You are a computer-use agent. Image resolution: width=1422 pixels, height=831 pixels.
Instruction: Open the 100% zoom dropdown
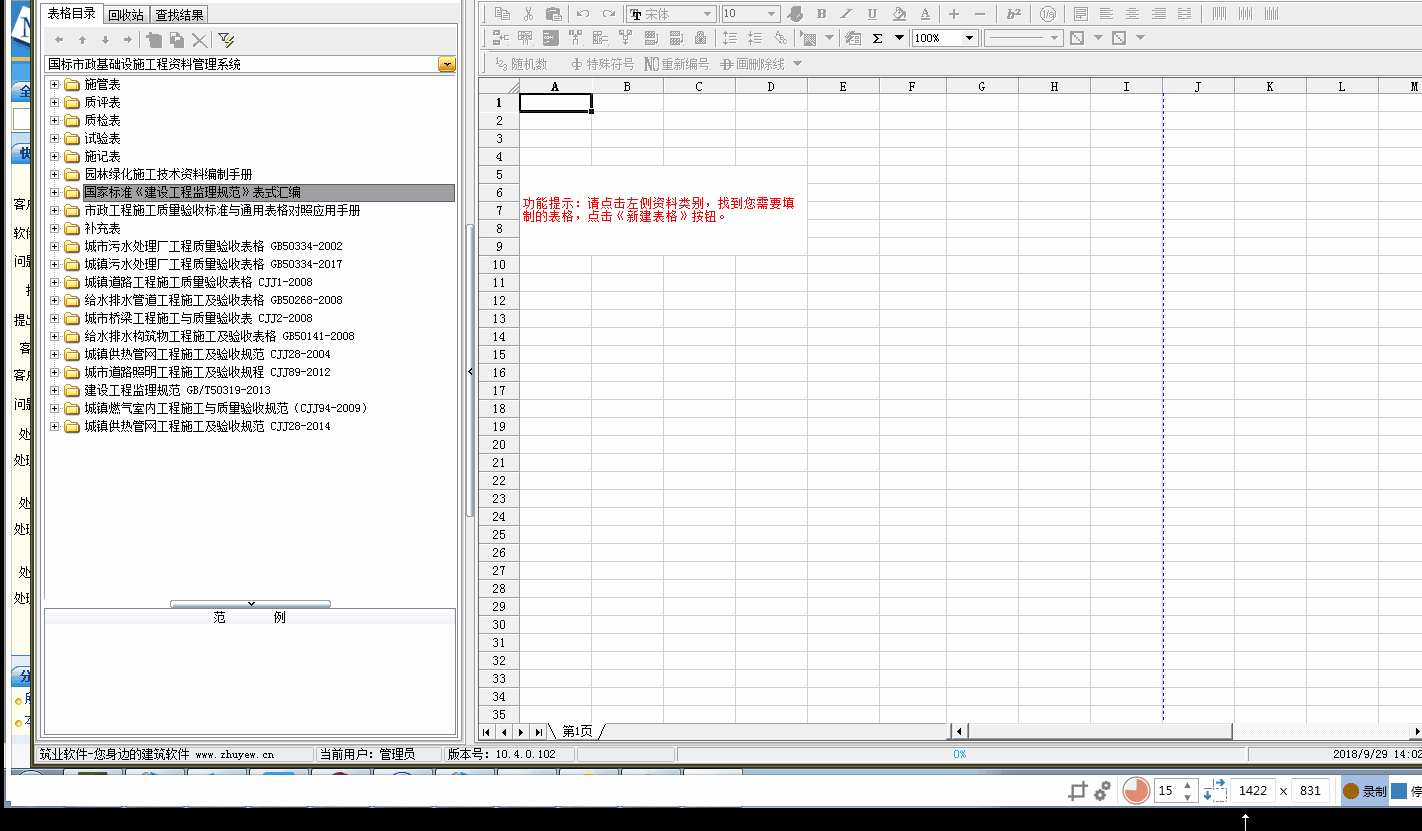tap(969, 38)
